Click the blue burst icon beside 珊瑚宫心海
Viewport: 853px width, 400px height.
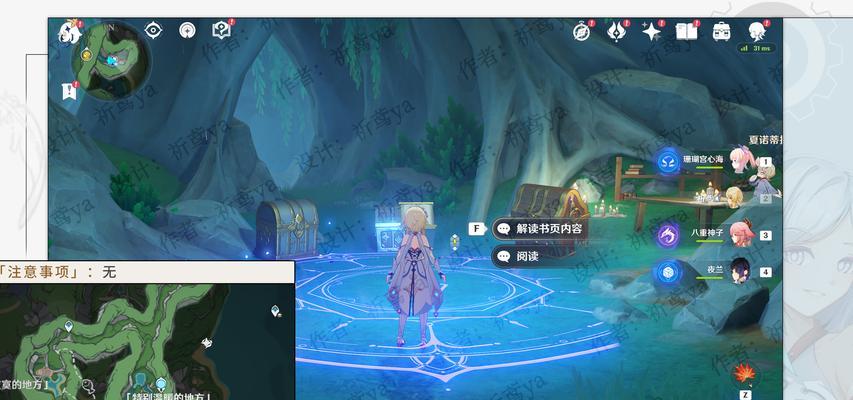pyautogui.click(x=668, y=162)
